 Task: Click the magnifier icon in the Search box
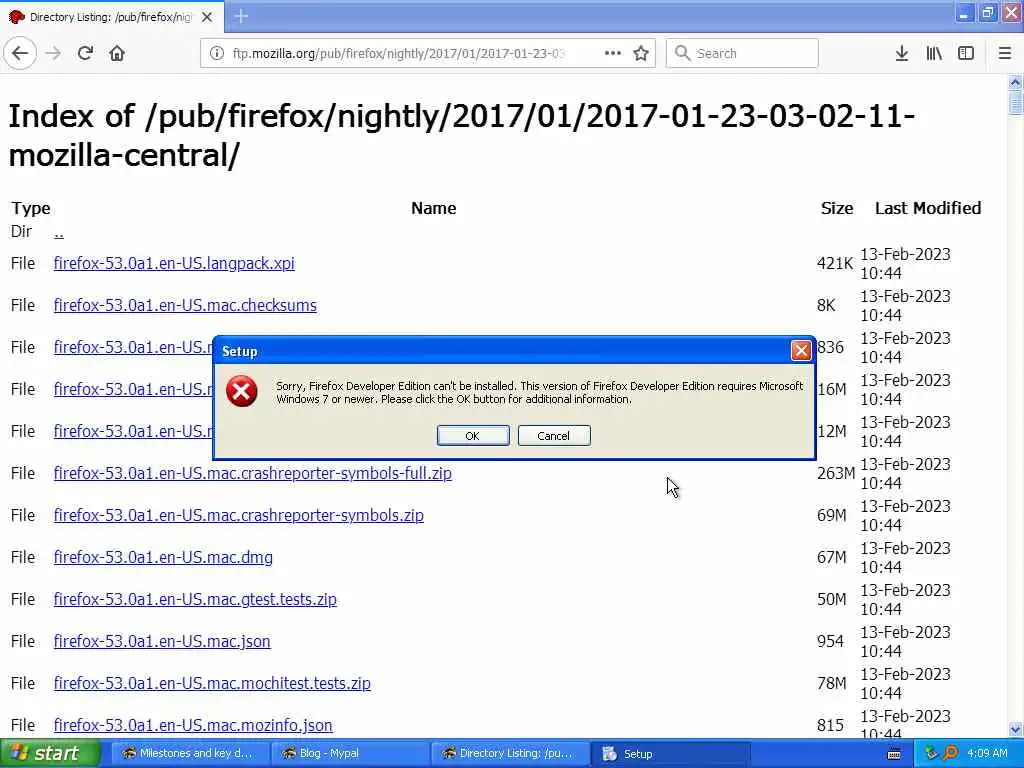(x=682, y=53)
